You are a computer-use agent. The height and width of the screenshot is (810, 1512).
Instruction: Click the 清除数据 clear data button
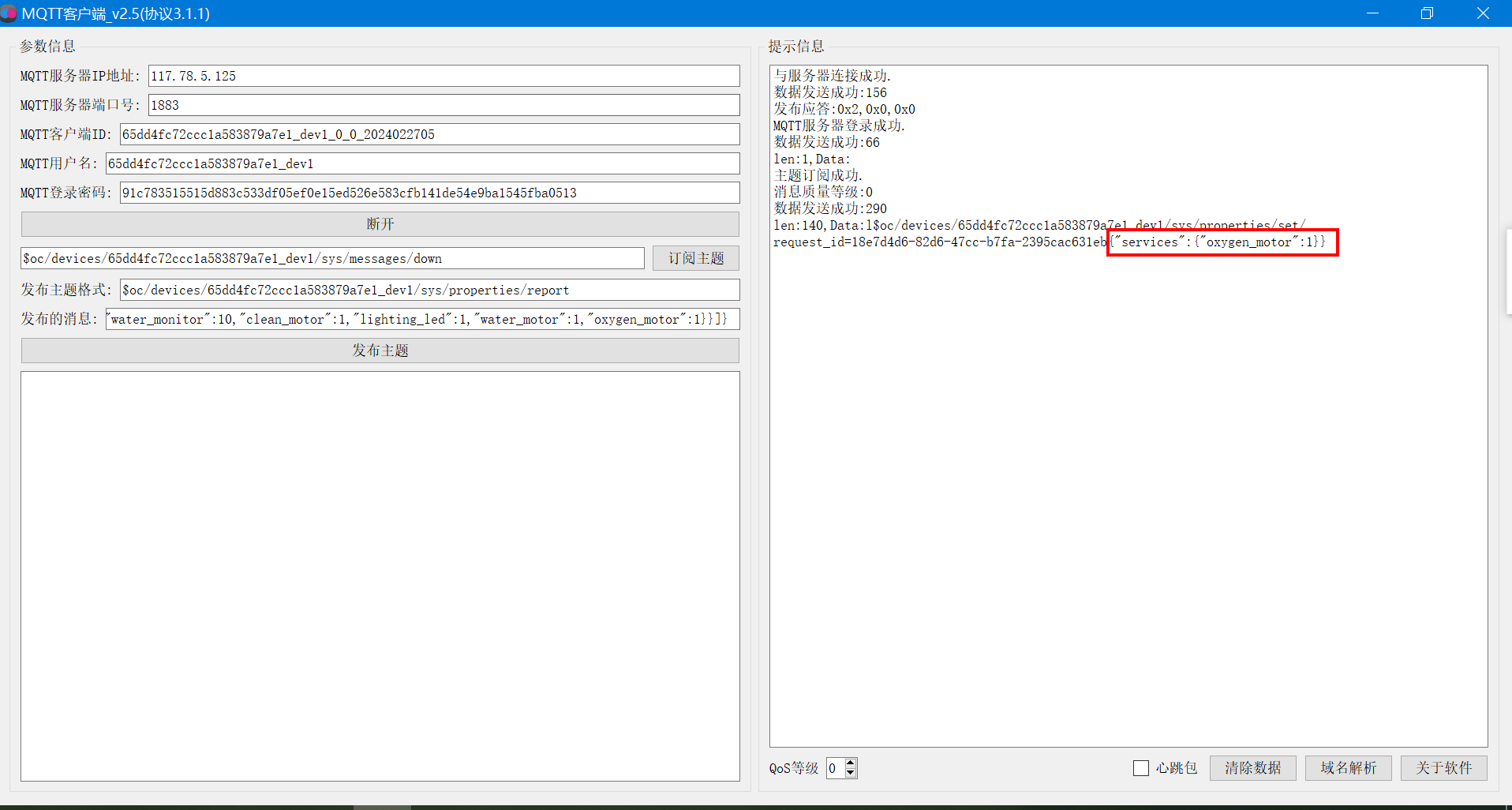click(1253, 768)
